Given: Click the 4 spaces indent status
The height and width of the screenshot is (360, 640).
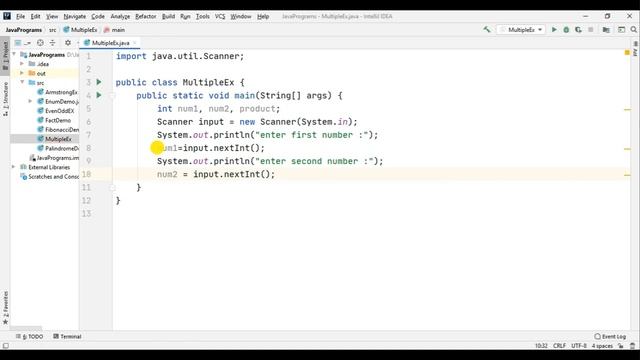Looking at the screenshot, I should pos(602,346).
